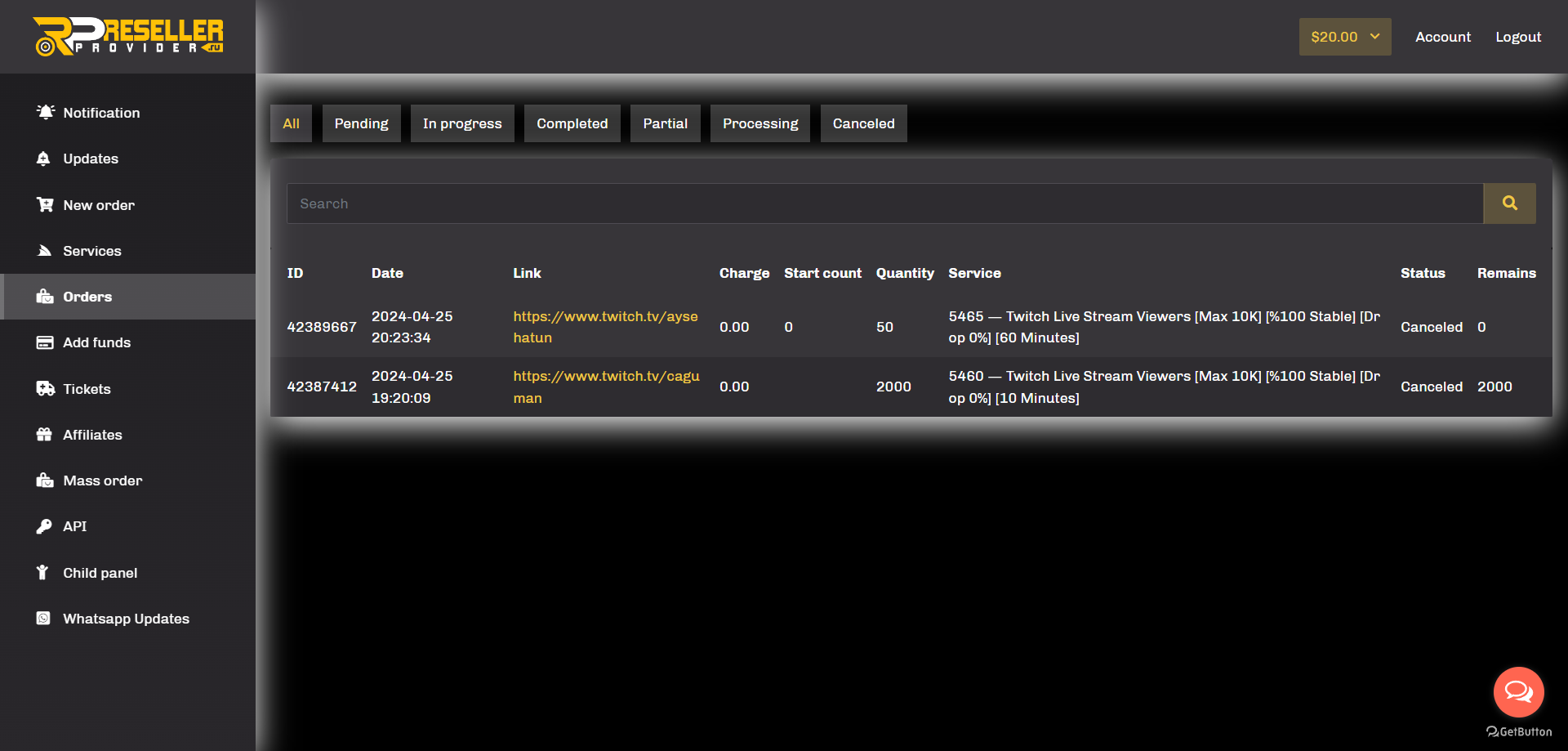Viewport: 1568px width, 751px height.
Task: Click the Mass order icon
Action: [x=45, y=481]
